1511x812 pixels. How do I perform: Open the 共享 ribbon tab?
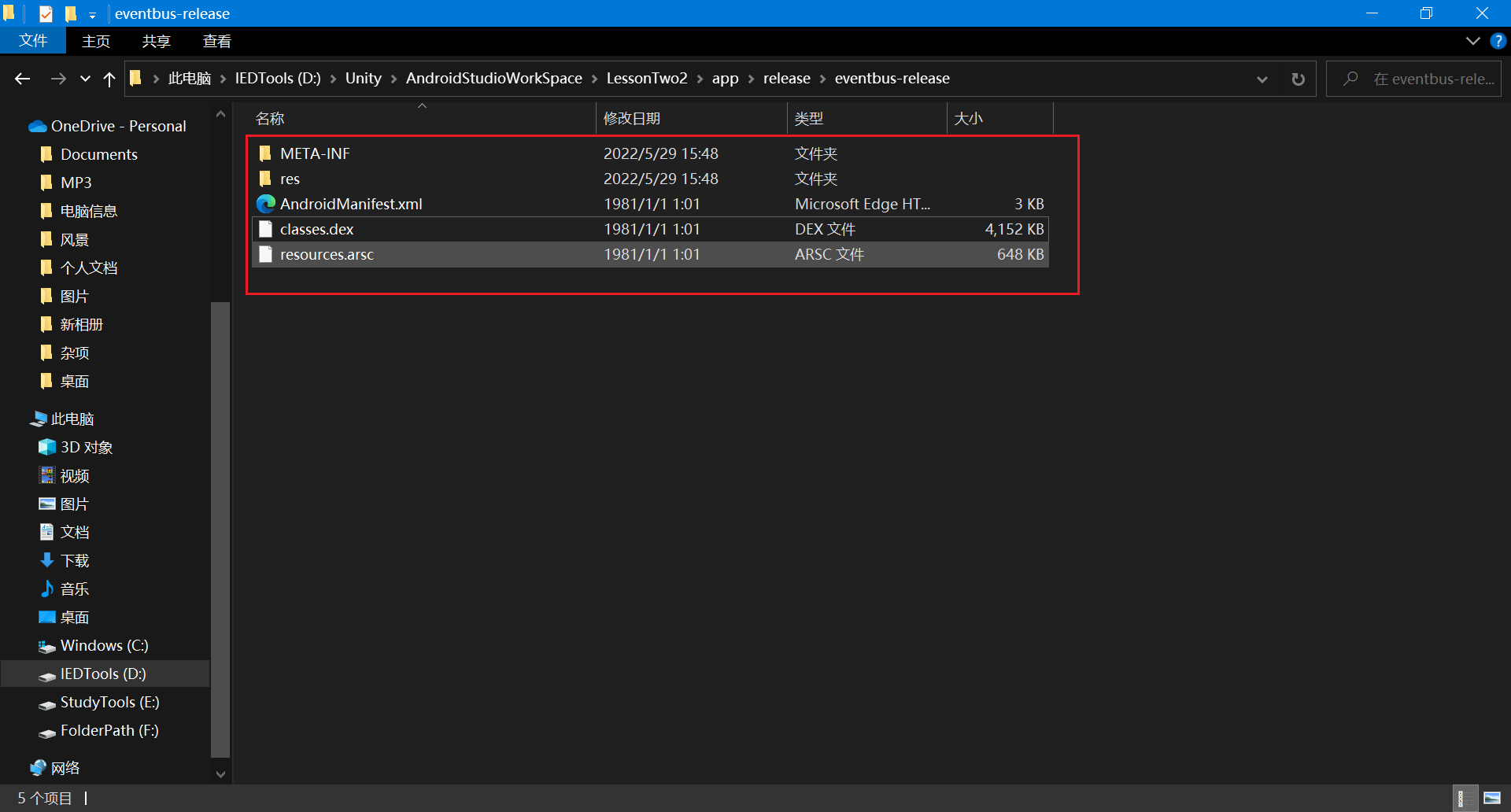pyautogui.click(x=157, y=41)
